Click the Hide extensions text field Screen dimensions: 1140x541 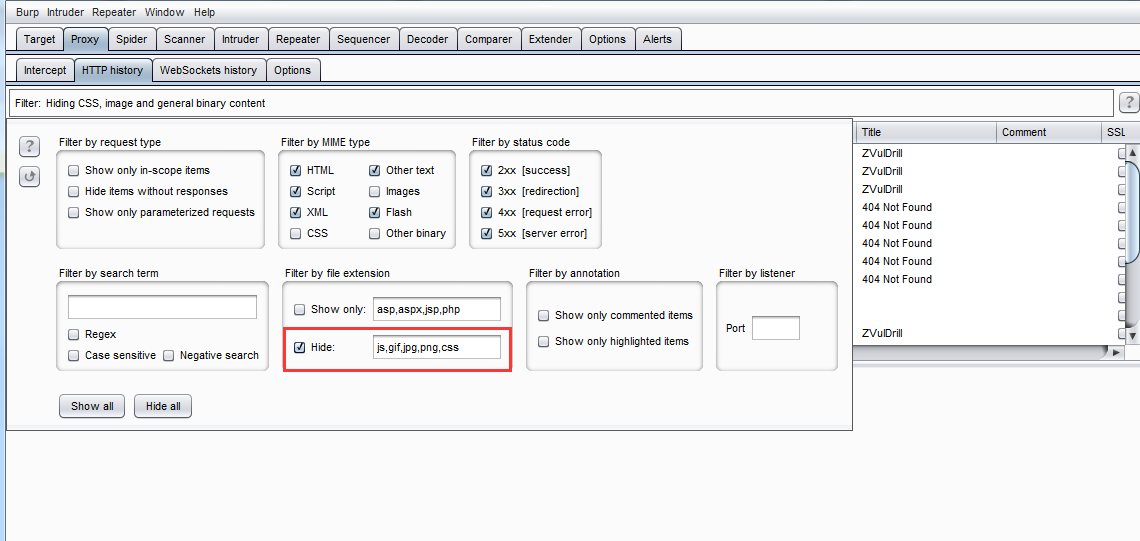click(437, 347)
